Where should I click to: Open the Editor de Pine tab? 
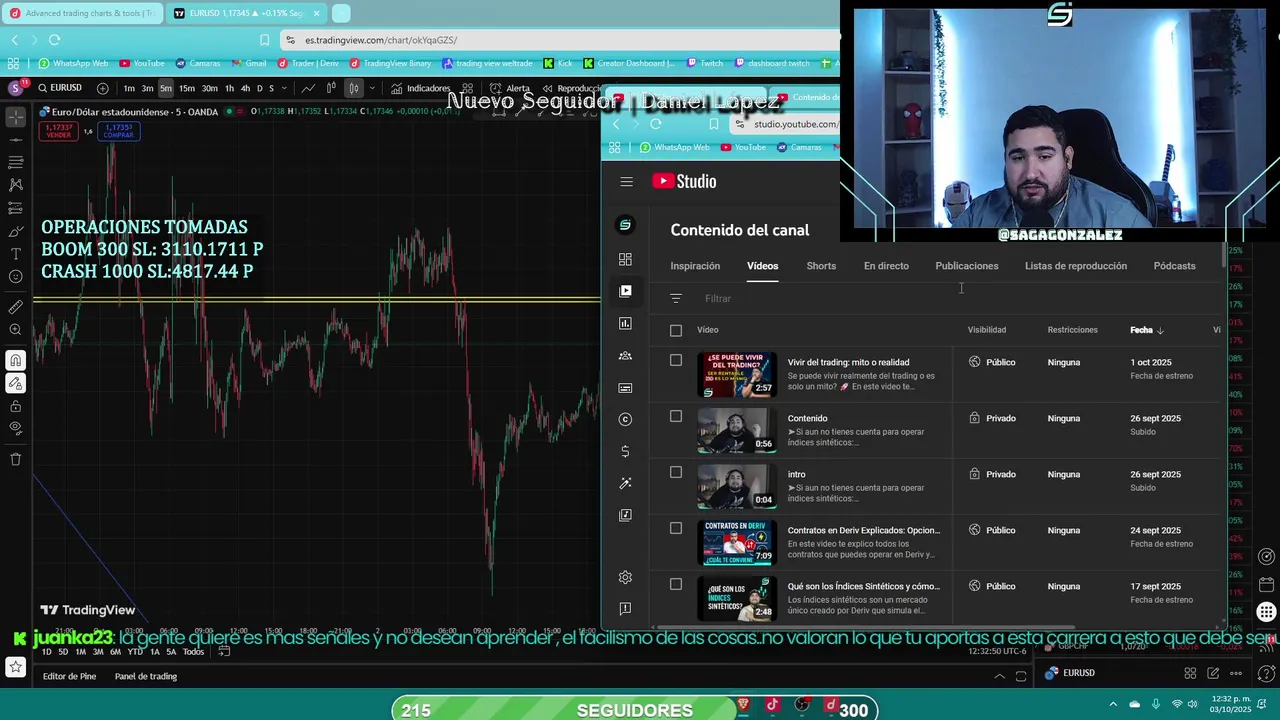point(69,676)
